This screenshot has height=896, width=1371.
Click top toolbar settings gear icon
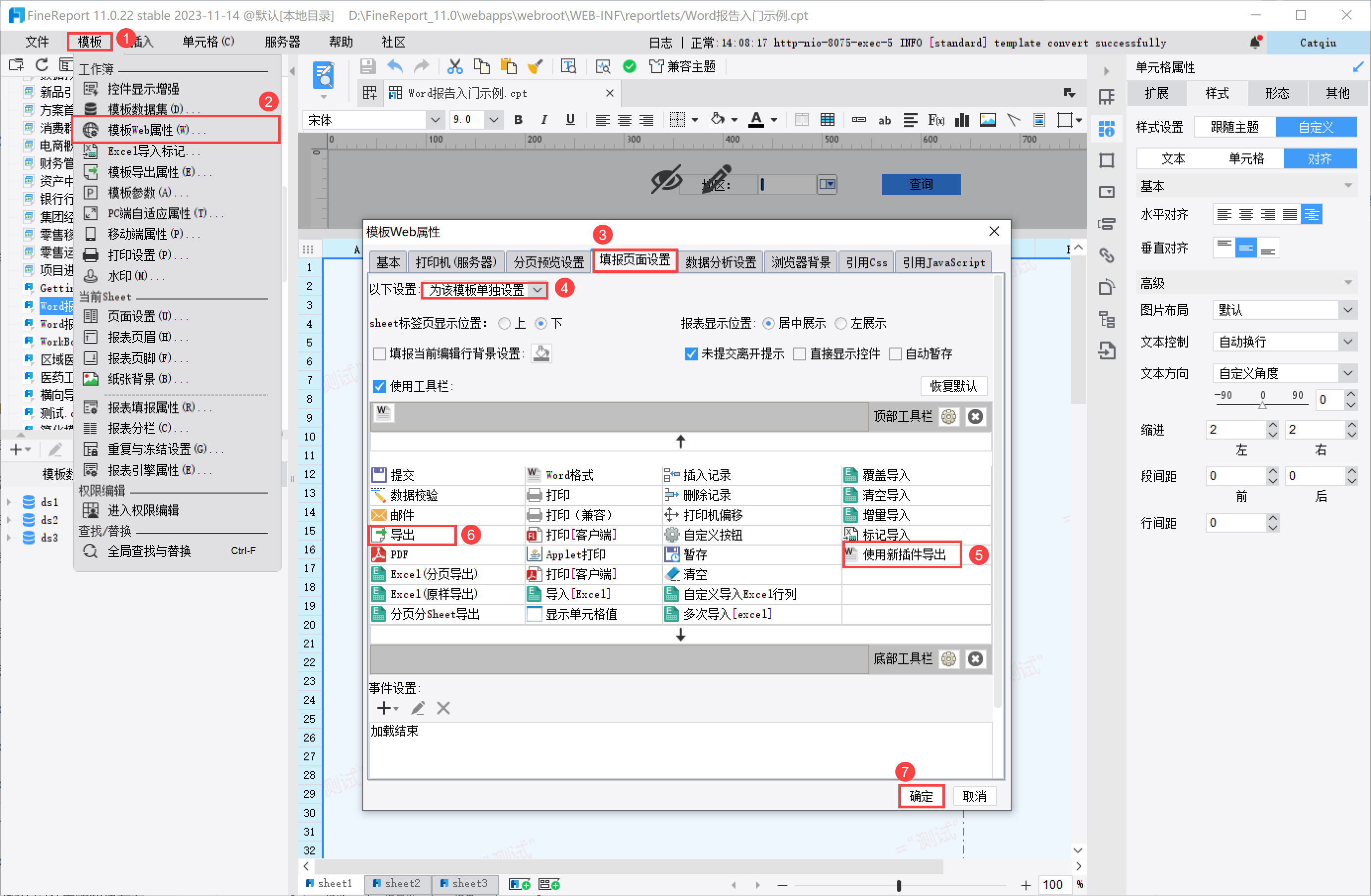[948, 416]
